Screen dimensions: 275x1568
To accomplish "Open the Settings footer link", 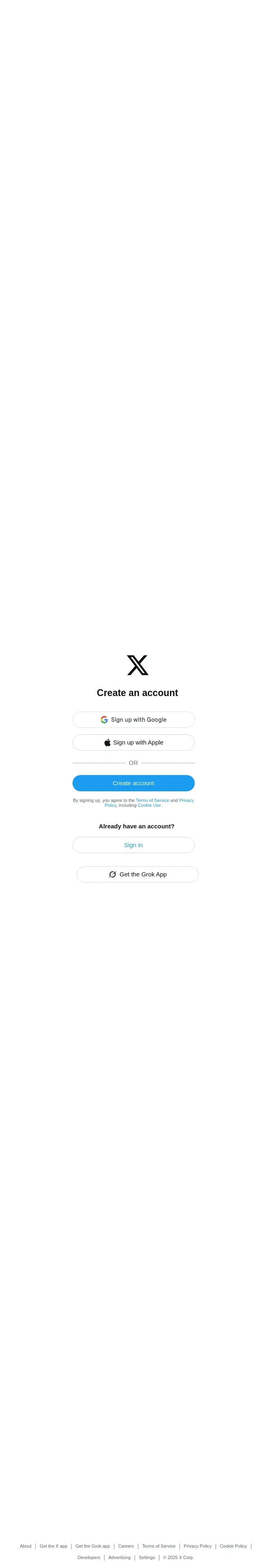I will tap(147, 1558).
